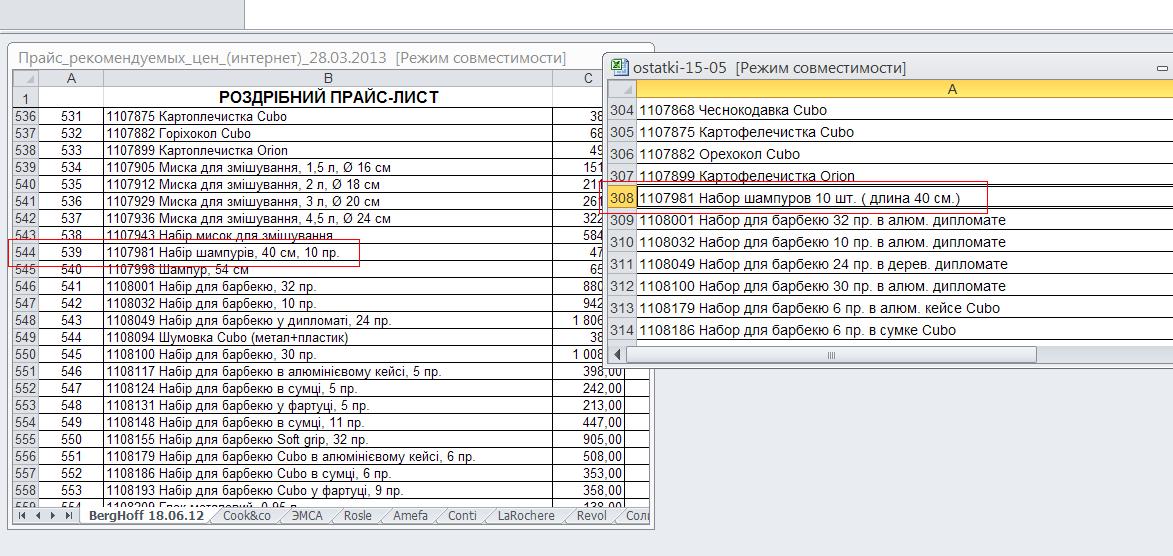Select price cell 353,00
This screenshot has width=1173, height=556.
[x=589, y=474]
